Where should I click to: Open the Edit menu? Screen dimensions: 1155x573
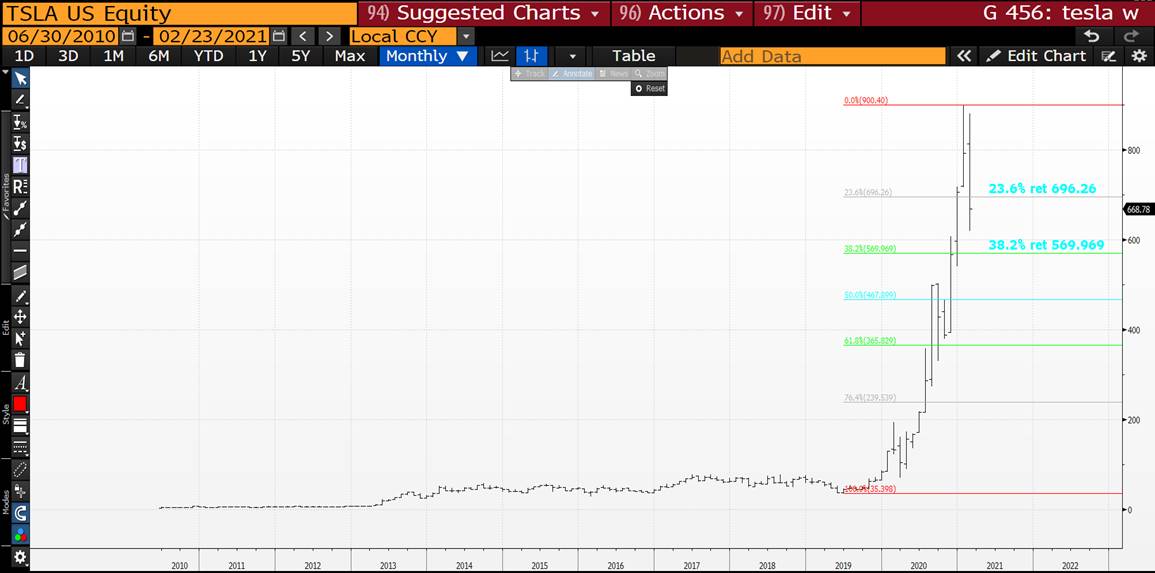807,13
